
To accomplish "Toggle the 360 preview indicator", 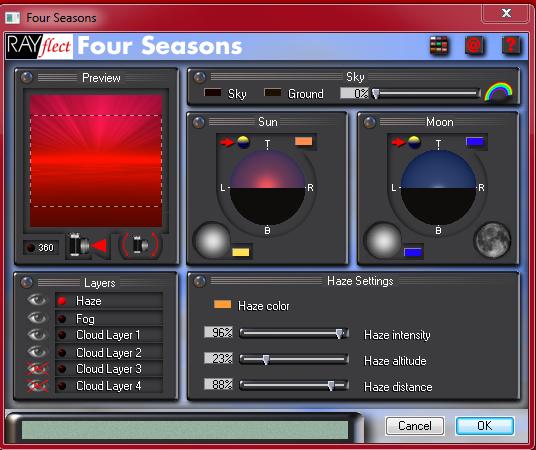I will [41, 248].
